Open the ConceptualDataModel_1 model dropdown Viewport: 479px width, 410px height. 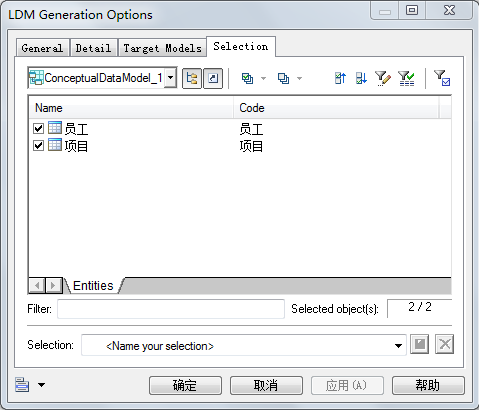click(x=171, y=78)
